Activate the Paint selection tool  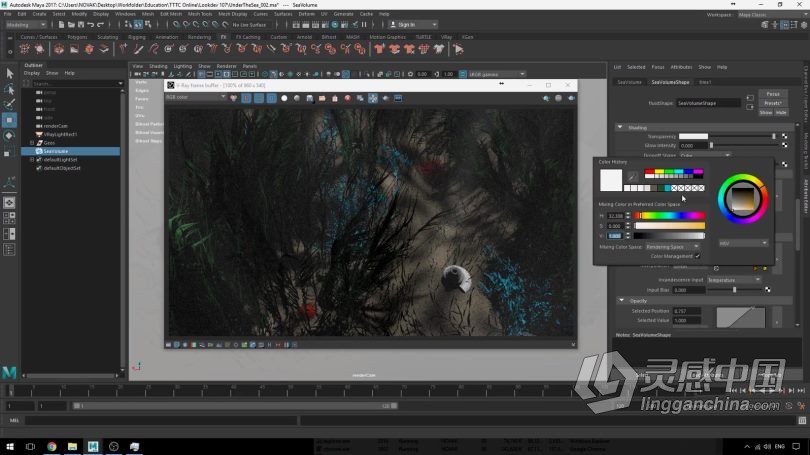tap(9, 104)
